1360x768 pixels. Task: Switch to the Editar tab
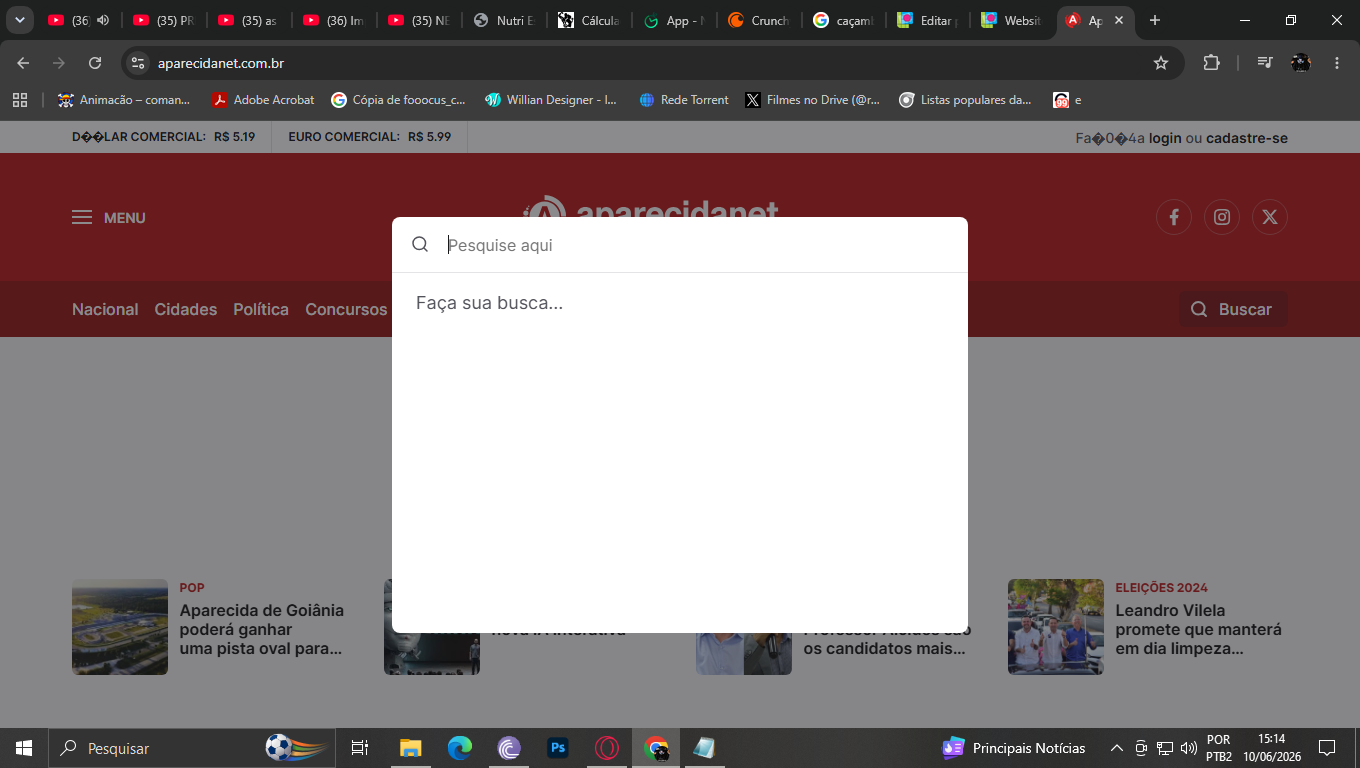(x=929, y=20)
